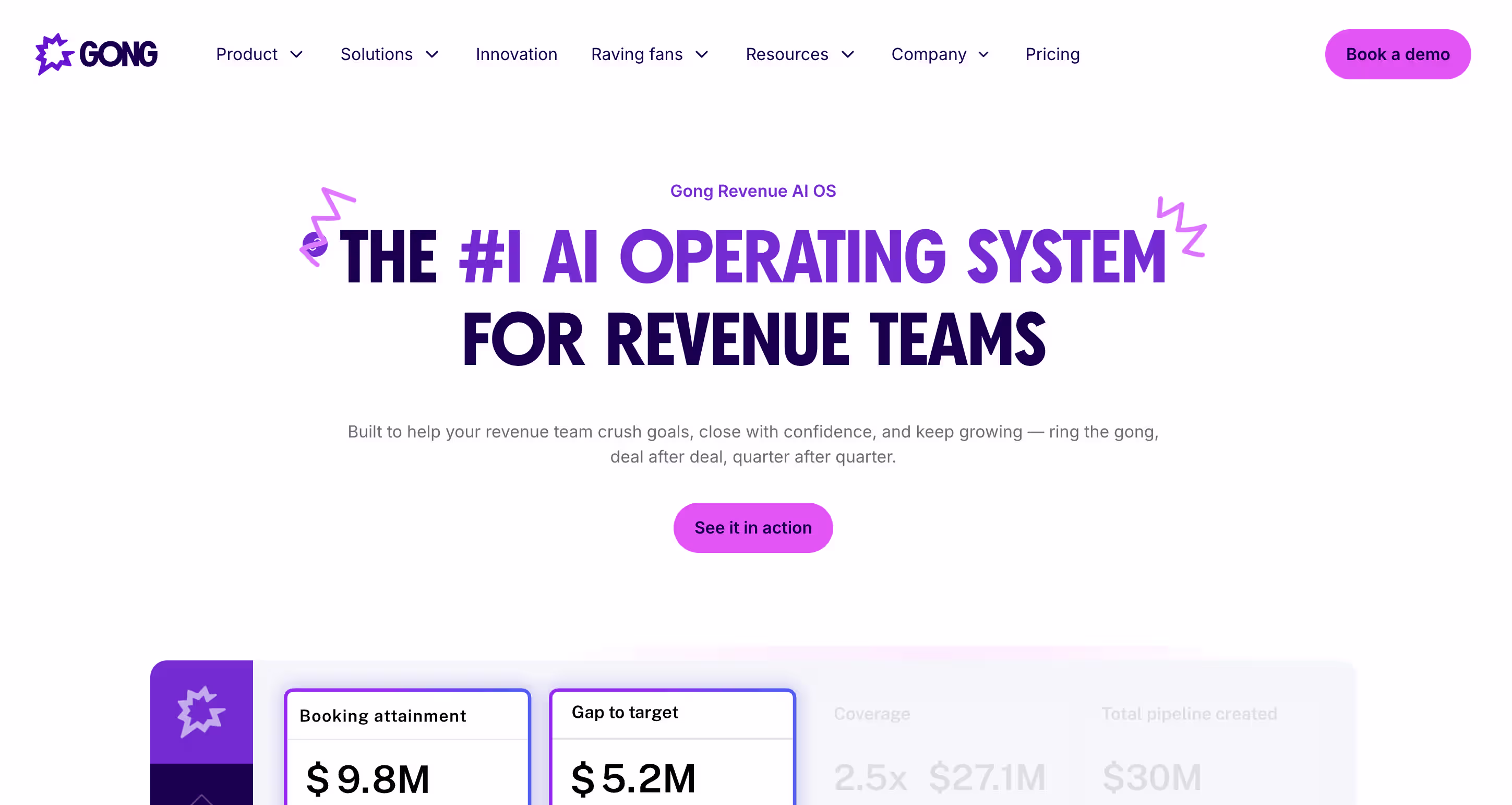Click the small purple circle beside headline

point(315,244)
